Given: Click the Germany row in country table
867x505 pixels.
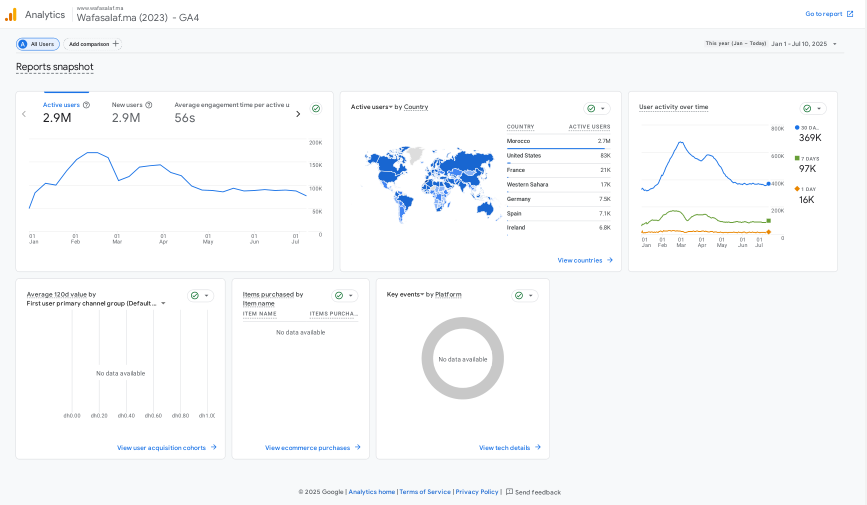Looking at the screenshot, I should [558, 199].
